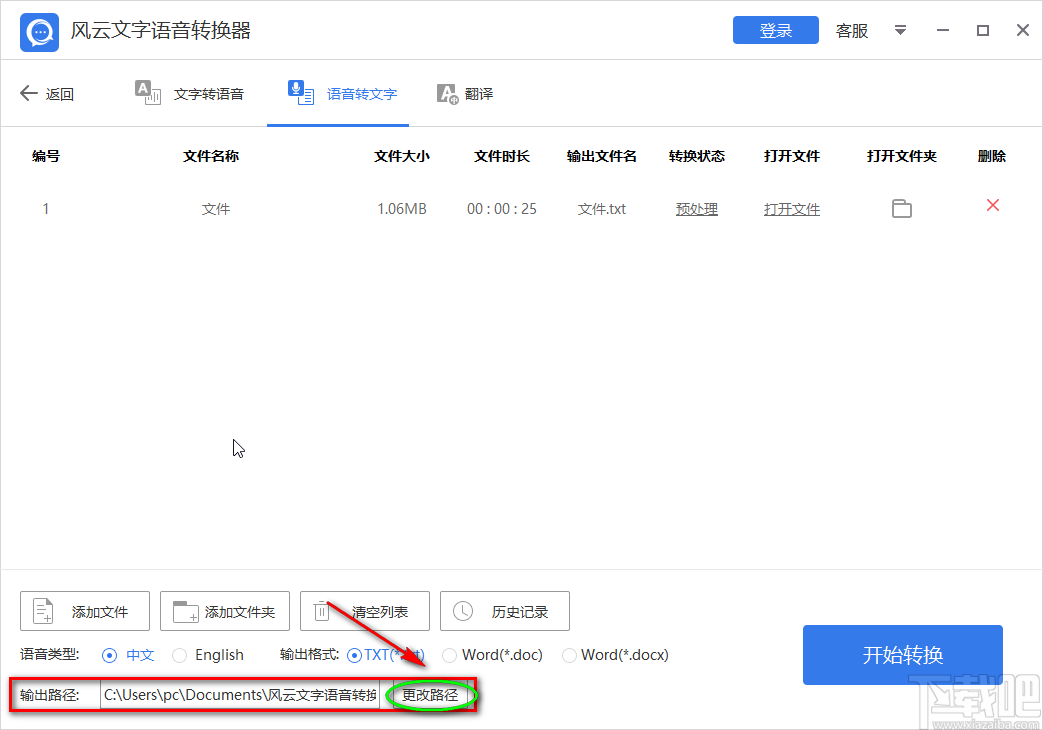Click the 风云 app logo chat icon
1043x730 pixels.
pyautogui.click(x=38, y=31)
